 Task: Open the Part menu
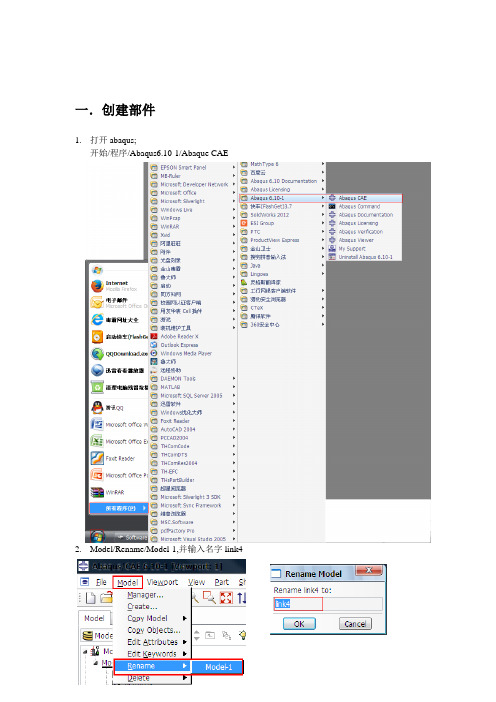(222, 582)
